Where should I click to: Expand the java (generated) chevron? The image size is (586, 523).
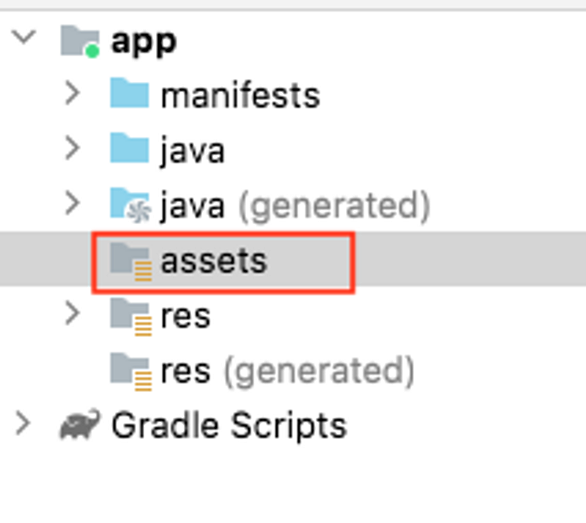pyautogui.click(x=73, y=203)
